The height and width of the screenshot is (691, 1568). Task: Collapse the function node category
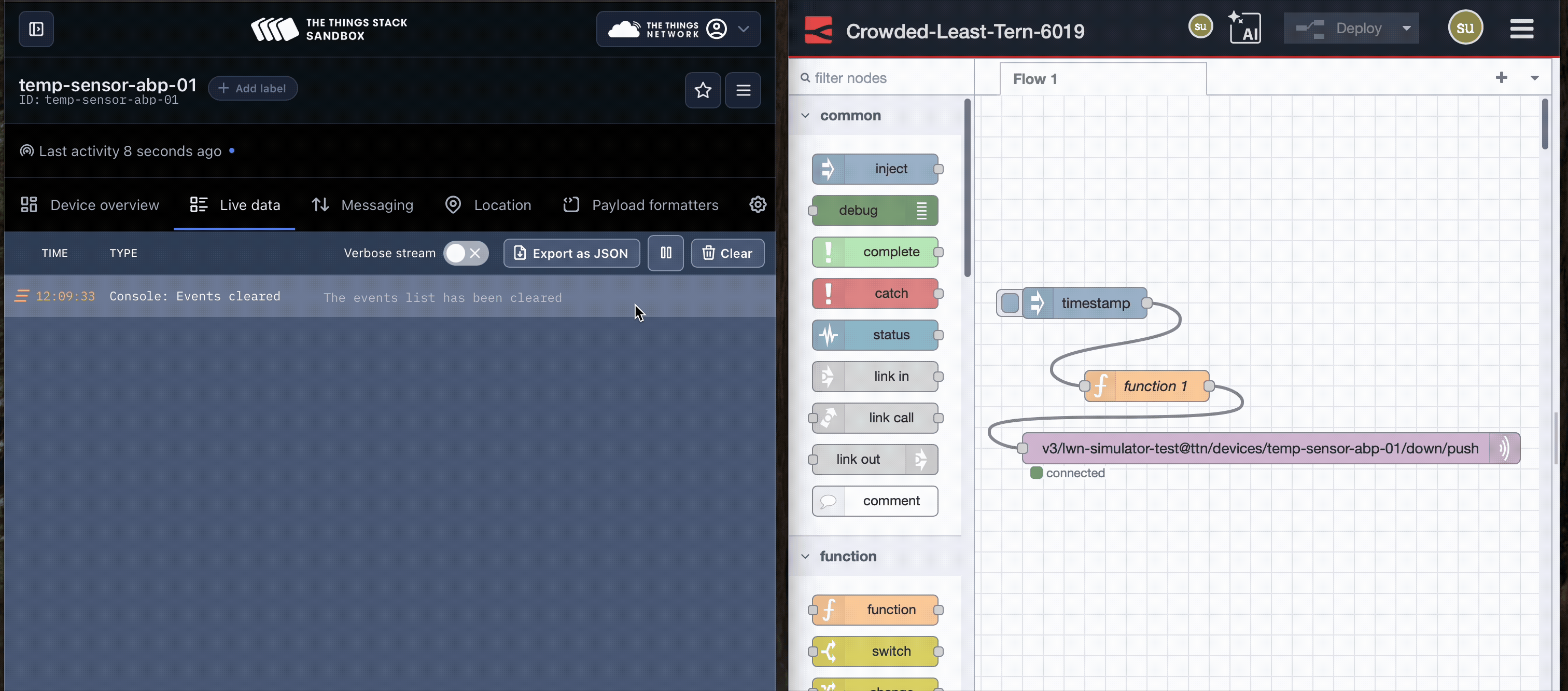click(806, 556)
